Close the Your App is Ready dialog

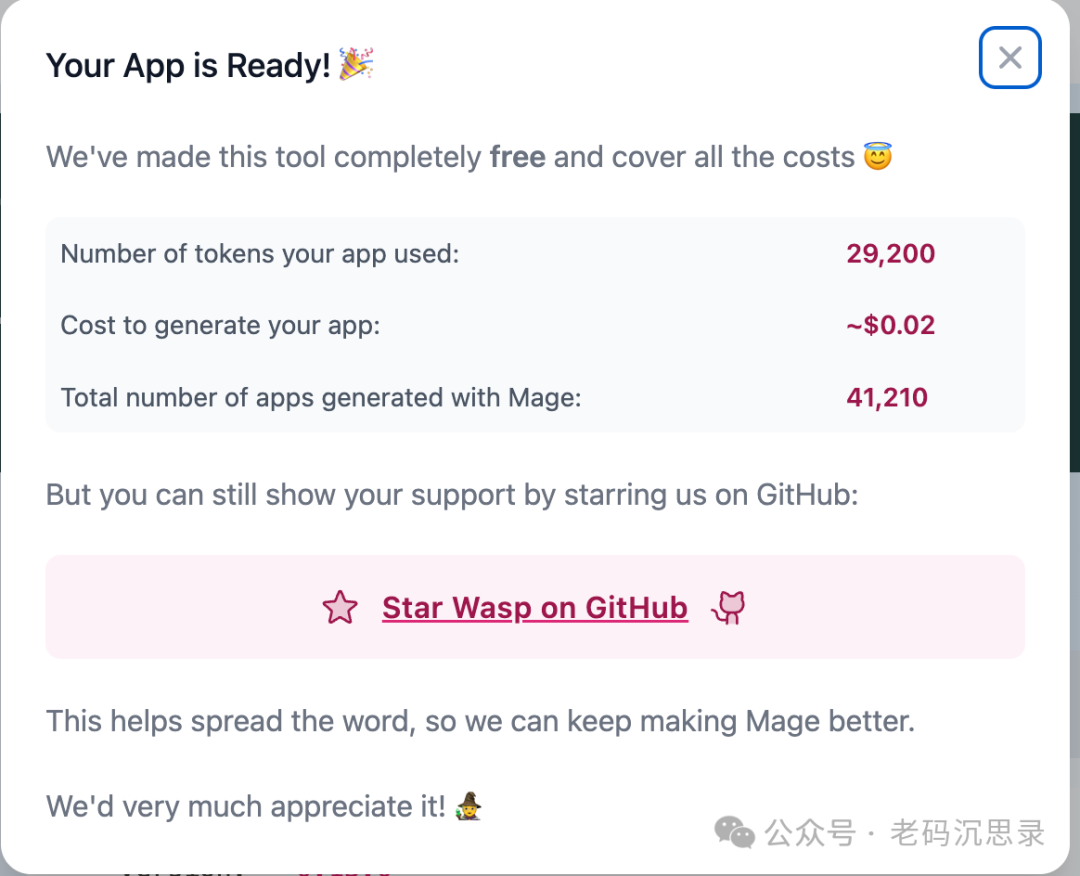(x=1010, y=58)
